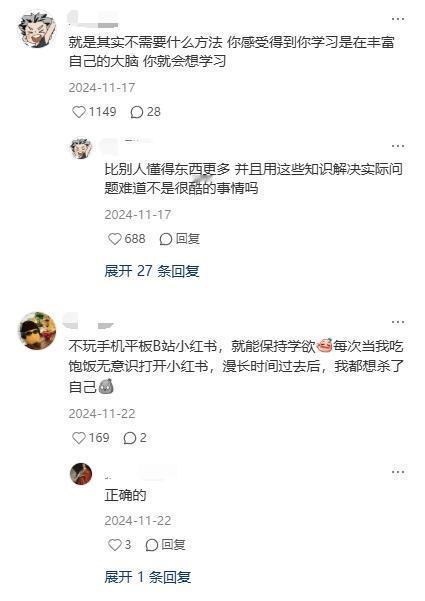
Task: Like the reply with 688 likes
Action: 115,239
